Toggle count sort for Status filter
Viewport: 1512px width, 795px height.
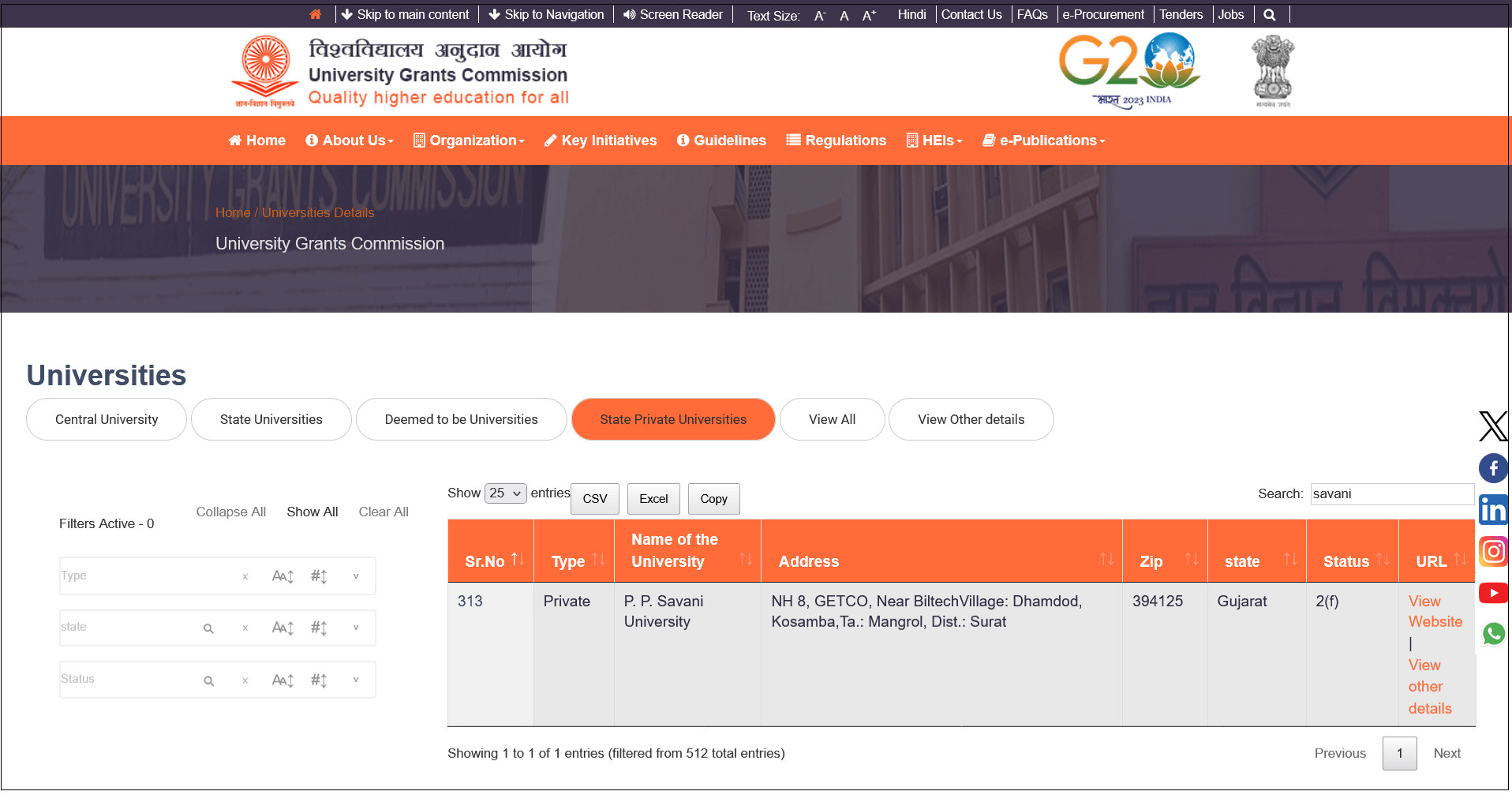(319, 680)
